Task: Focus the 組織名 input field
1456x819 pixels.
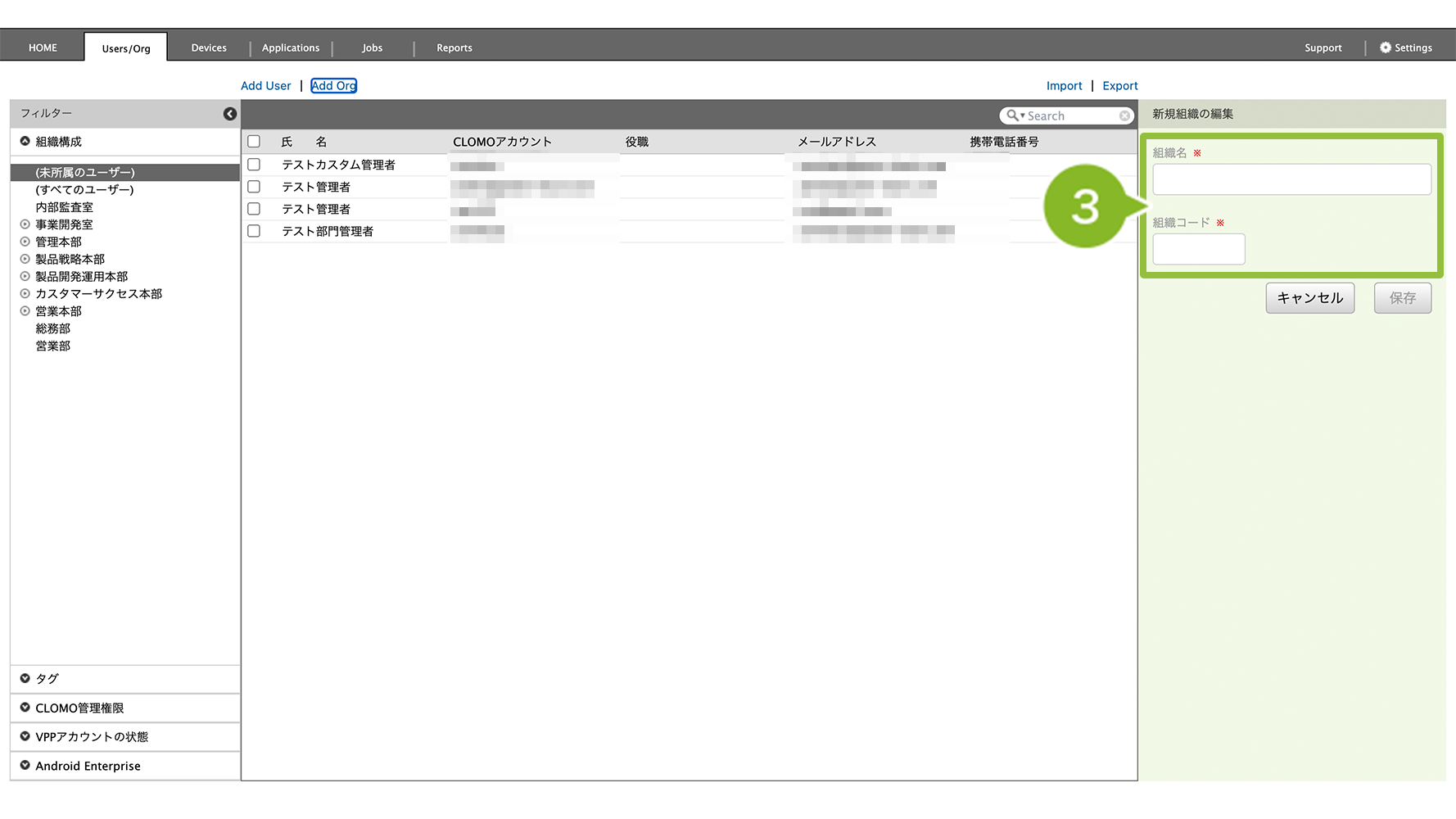Action: [1291, 179]
